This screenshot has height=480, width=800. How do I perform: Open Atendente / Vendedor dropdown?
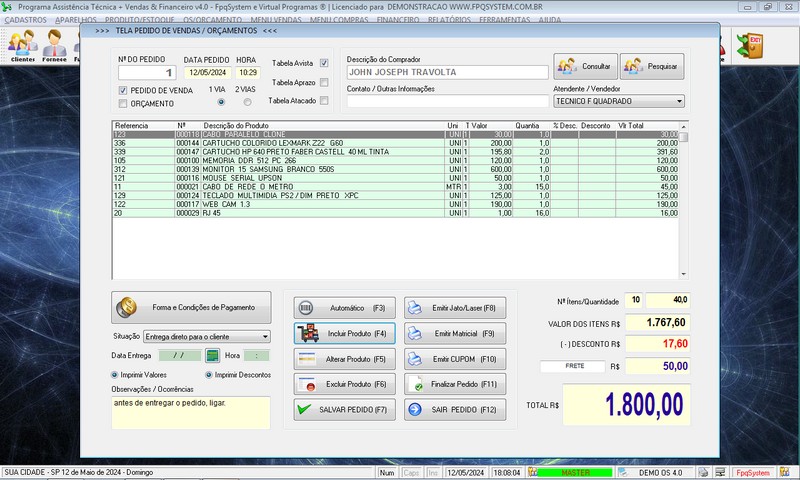tap(619, 102)
